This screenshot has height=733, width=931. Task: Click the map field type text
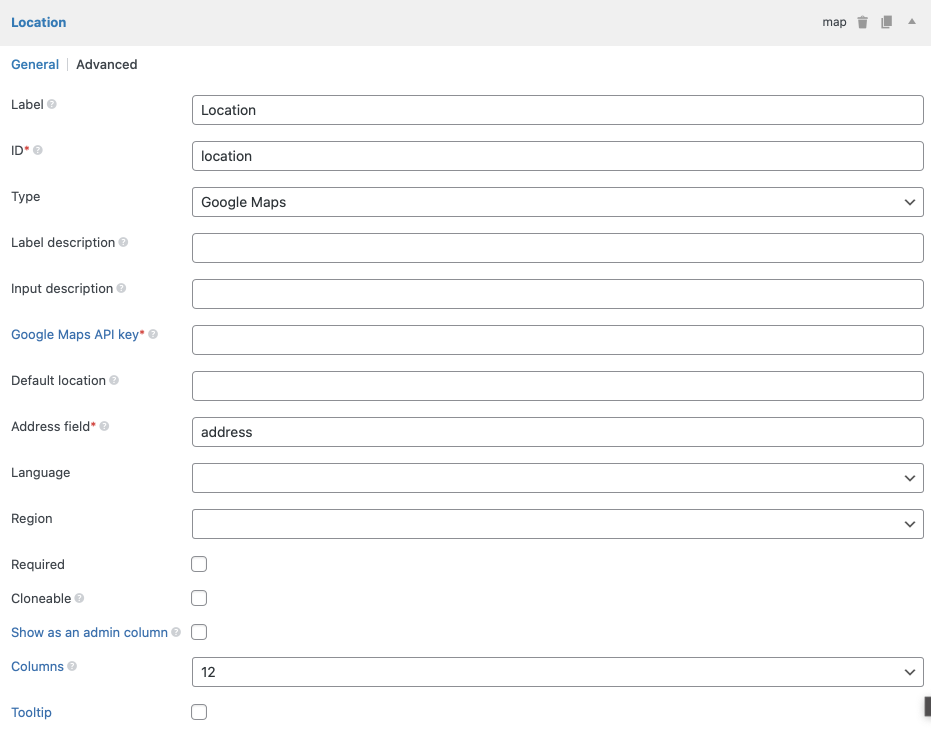834,22
